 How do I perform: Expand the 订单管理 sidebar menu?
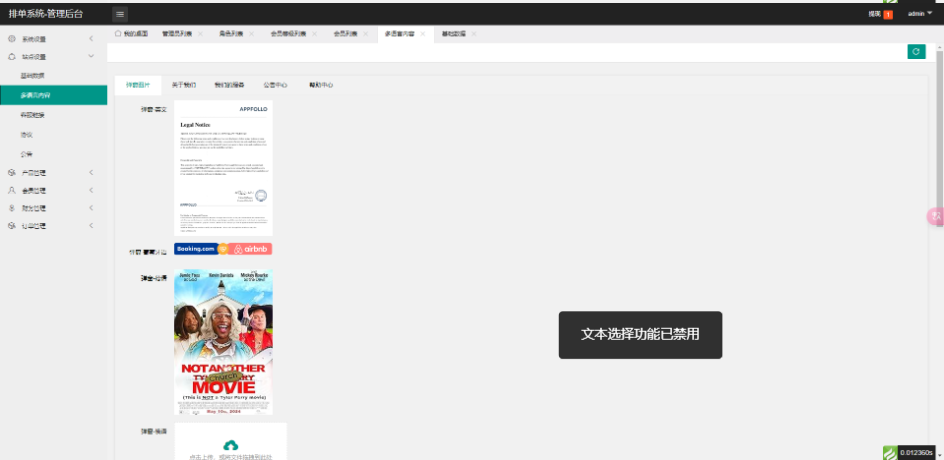tap(91, 226)
